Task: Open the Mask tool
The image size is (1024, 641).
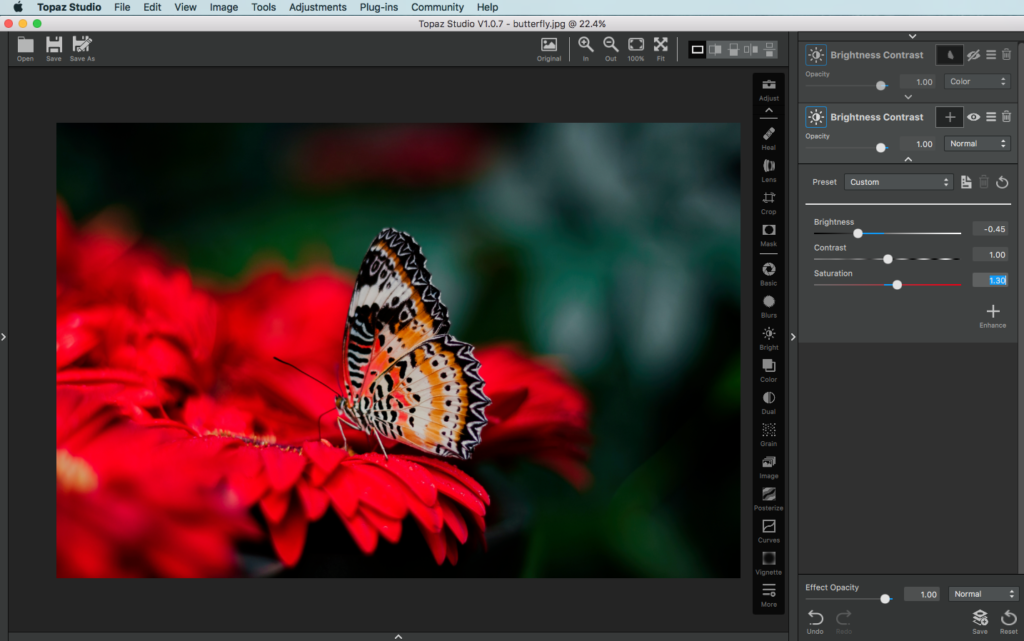Action: point(769,235)
